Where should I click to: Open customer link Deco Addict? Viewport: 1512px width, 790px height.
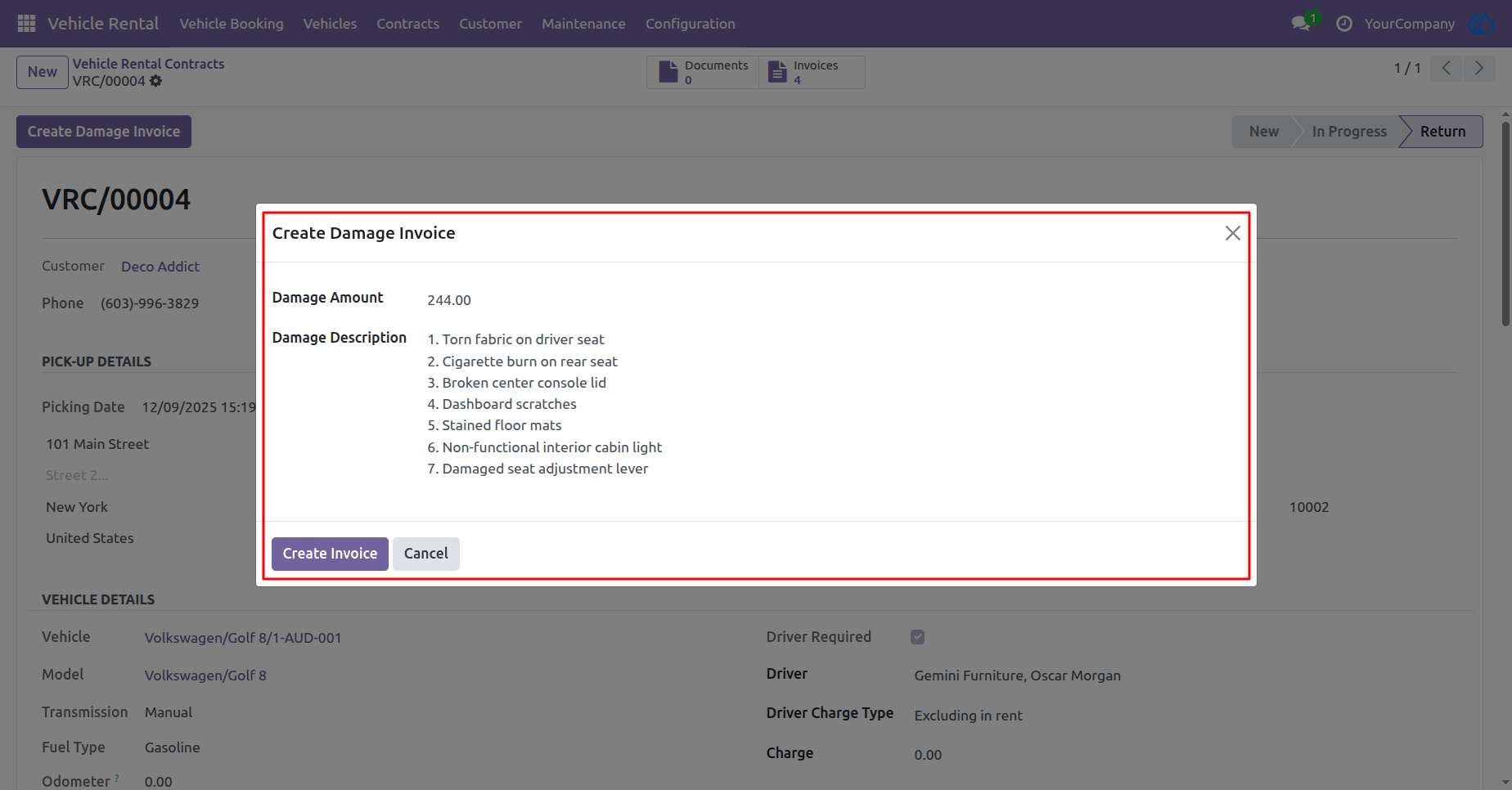tap(160, 267)
